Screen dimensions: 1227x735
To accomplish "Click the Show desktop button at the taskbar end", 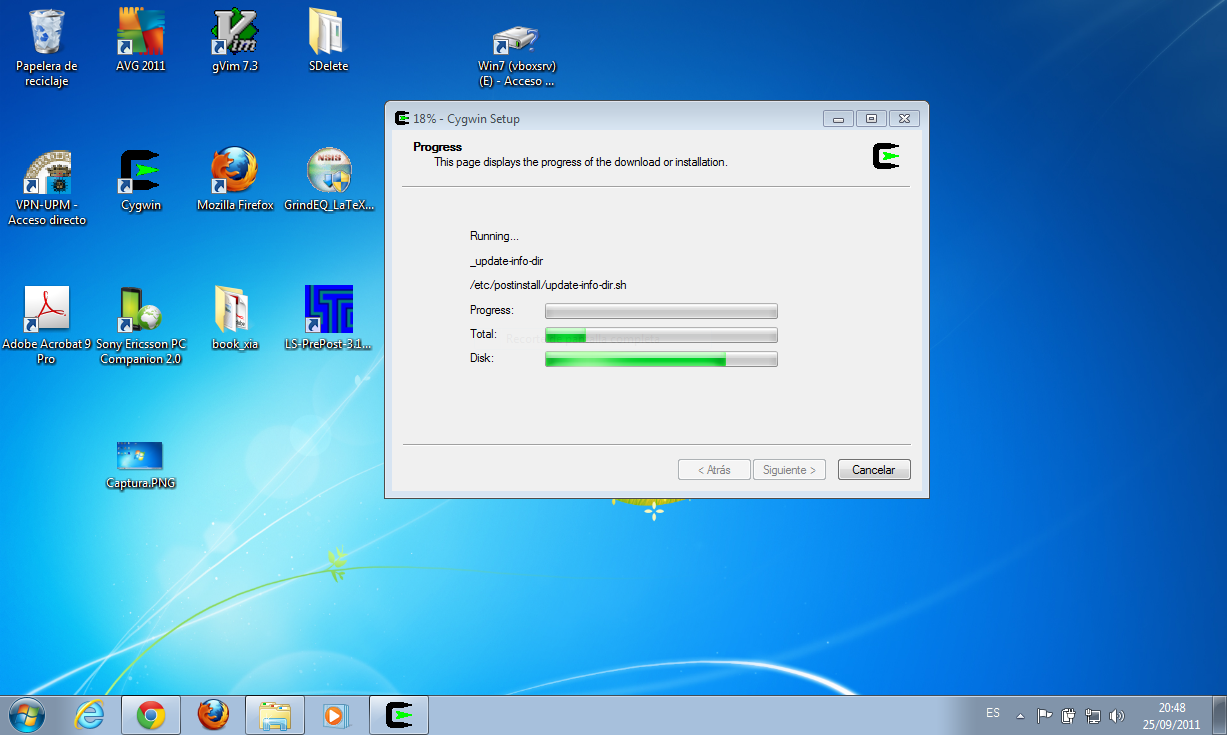I will (1219, 715).
